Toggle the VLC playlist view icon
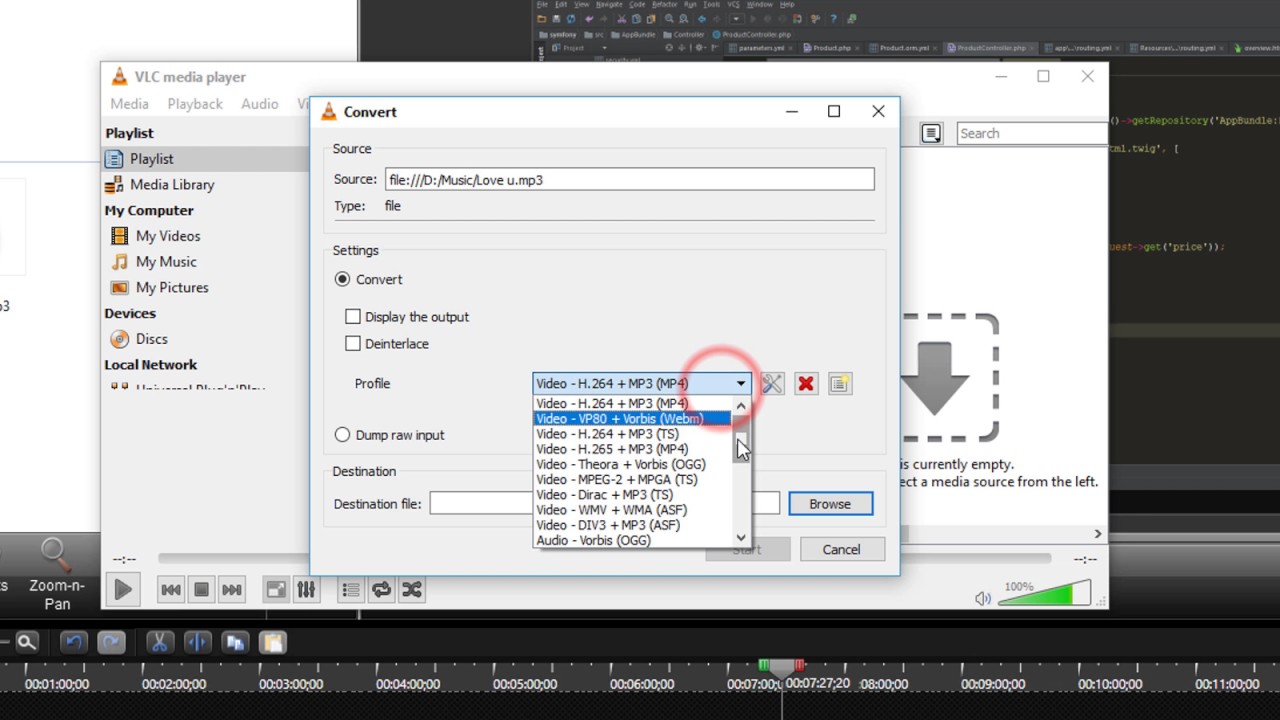 point(351,590)
